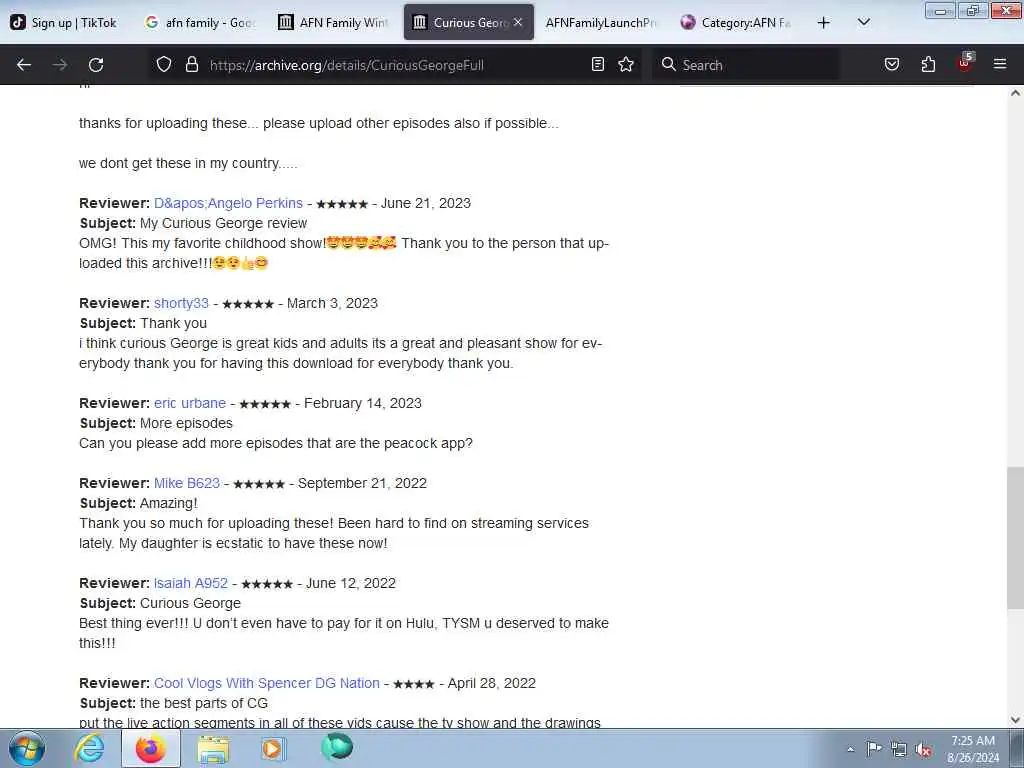The height and width of the screenshot is (768, 1024).
Task: Open Action Center flag icon
Action: pyautogui.click(x=874, y=749)
